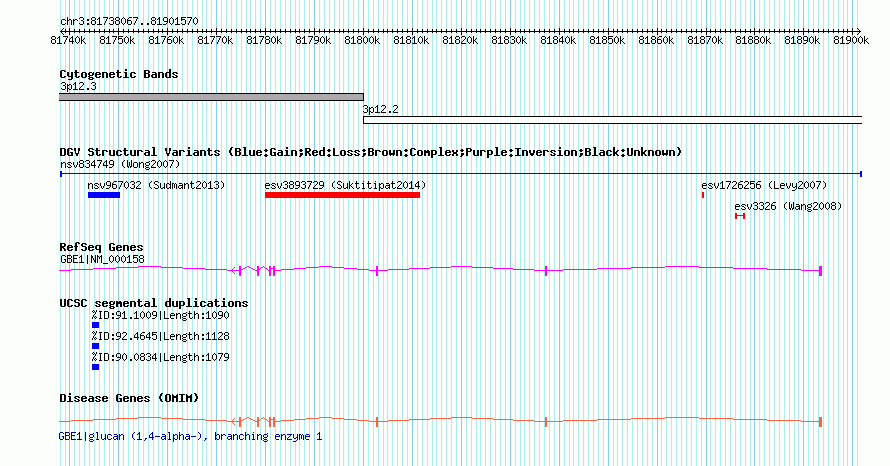This screenshot has width=890, height=466.
Task: Click the 81880k ruler position
Action: click(x=753, y=40)
